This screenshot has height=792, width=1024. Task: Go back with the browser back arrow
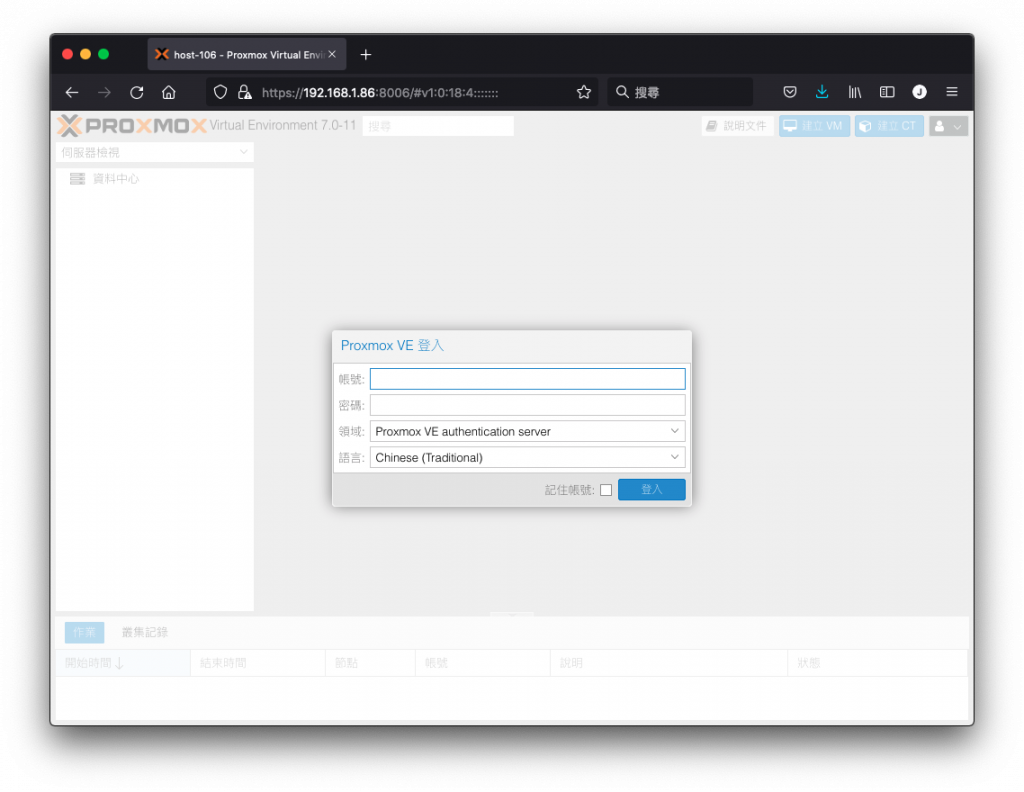pyautogui.click(x=72, y=93)
